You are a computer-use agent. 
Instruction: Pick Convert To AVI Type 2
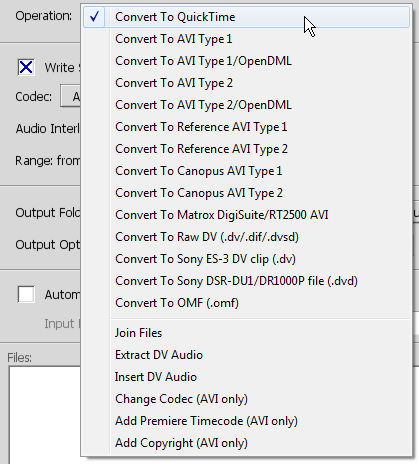pyautogui.click(x=246, y=83)
